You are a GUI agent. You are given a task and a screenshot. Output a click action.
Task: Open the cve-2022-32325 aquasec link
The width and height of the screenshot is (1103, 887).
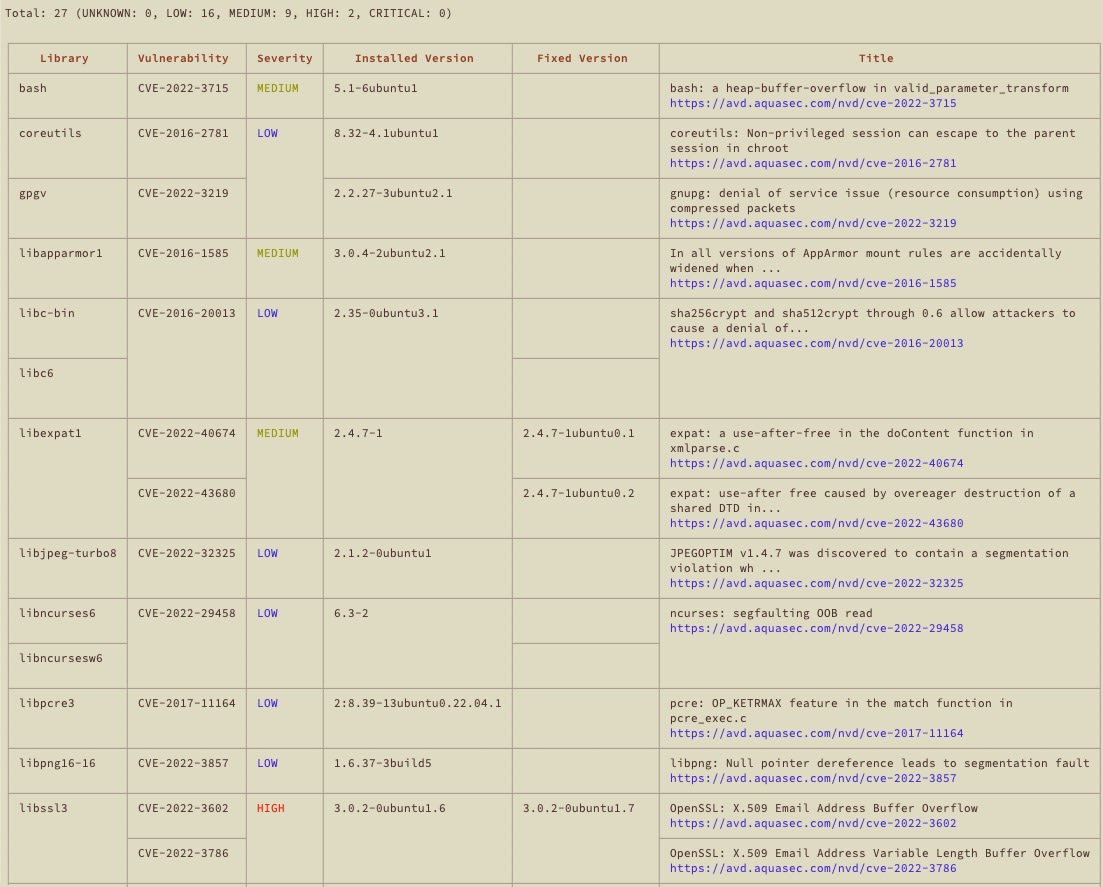coord(816,583)
